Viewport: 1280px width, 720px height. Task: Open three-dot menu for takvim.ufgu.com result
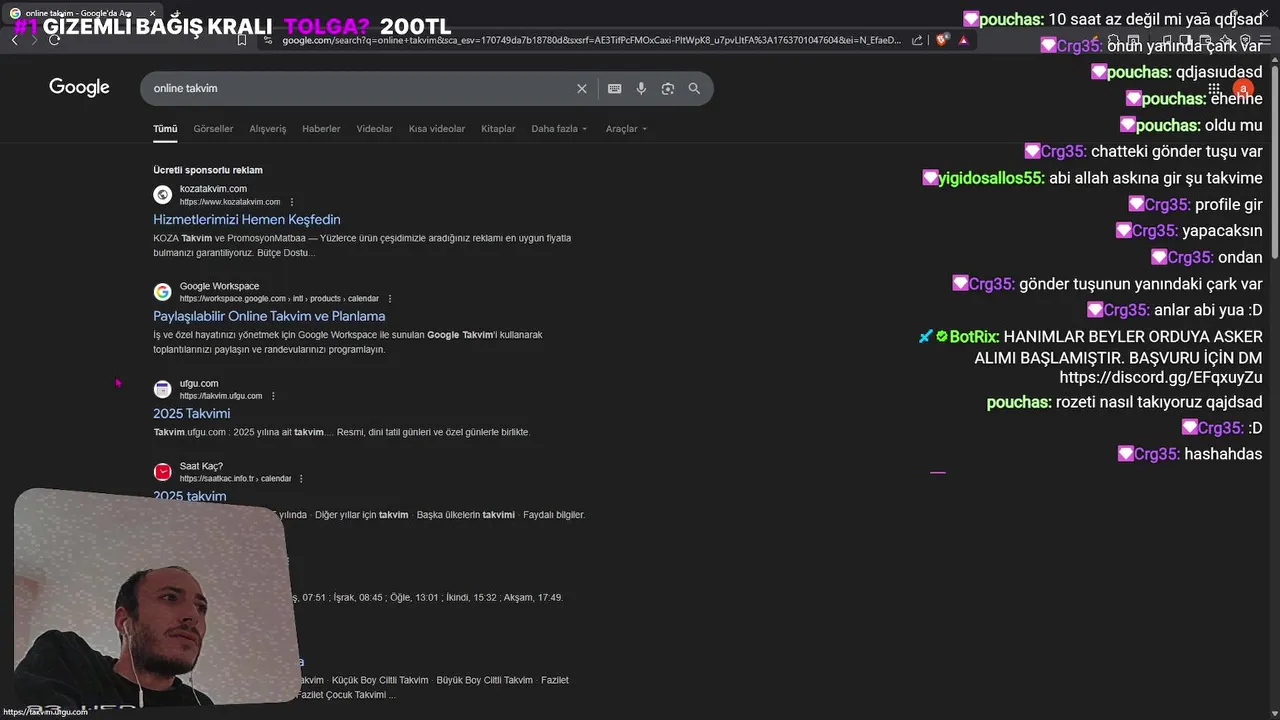[273, 396]
